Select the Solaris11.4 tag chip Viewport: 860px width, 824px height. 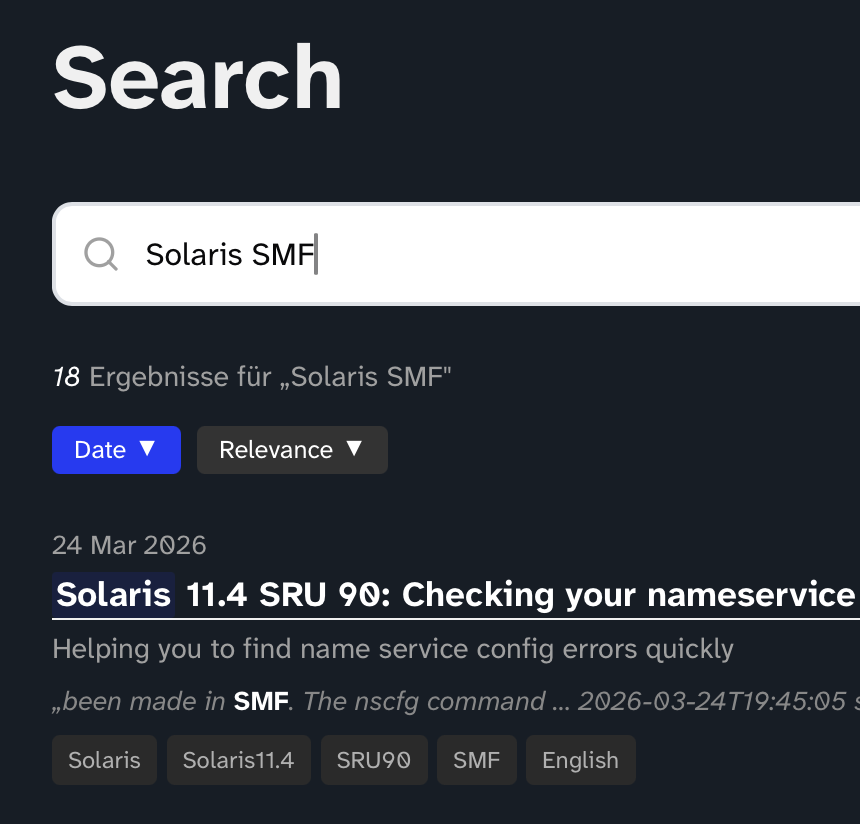tap(238, 760)
